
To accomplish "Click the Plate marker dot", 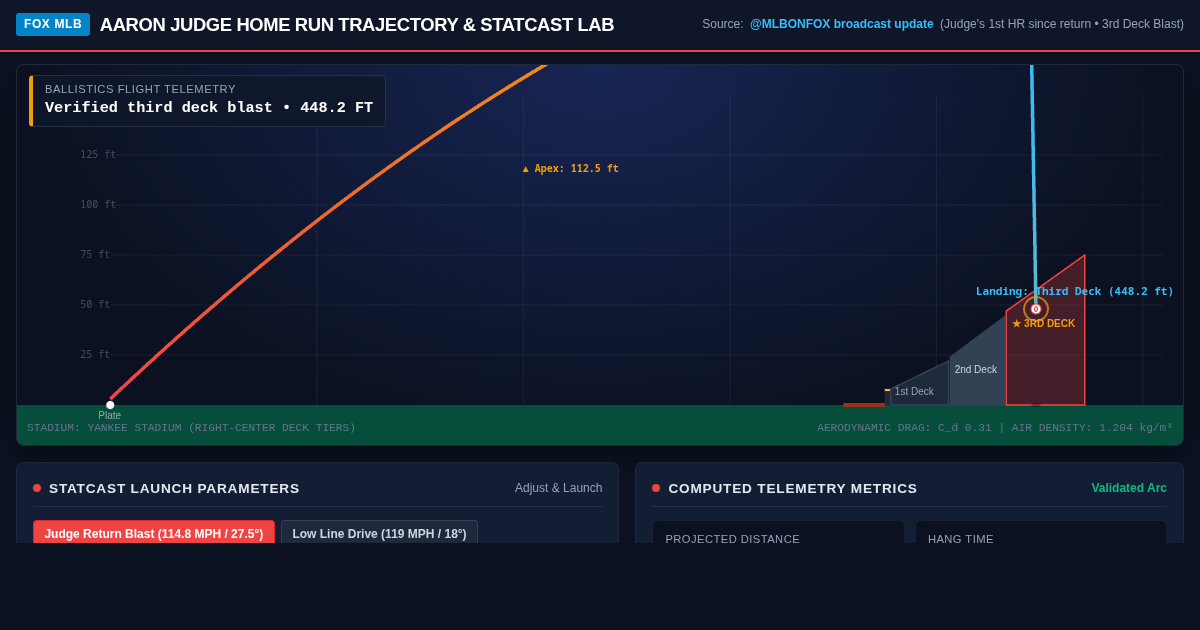I will tap(110, 405).
